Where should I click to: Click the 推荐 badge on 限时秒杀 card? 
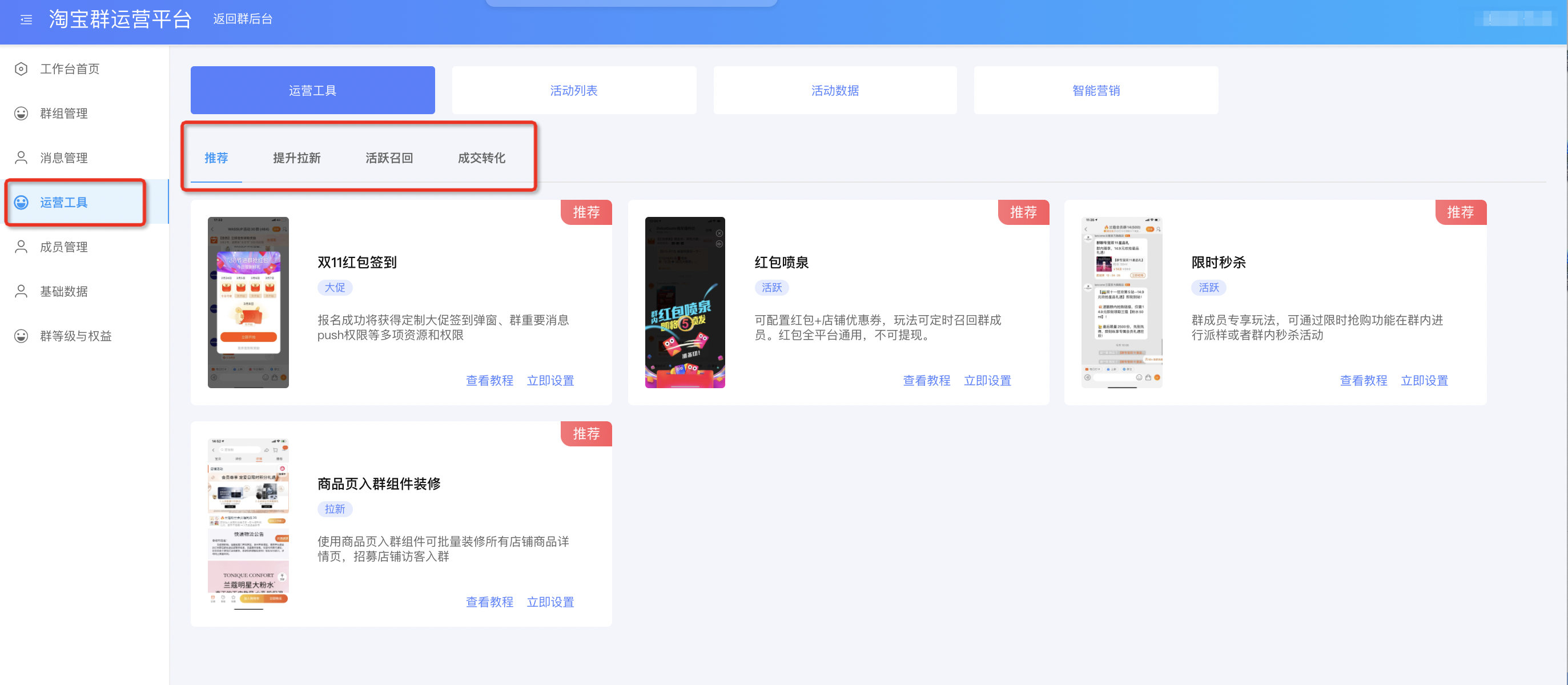click(1460, 212)
